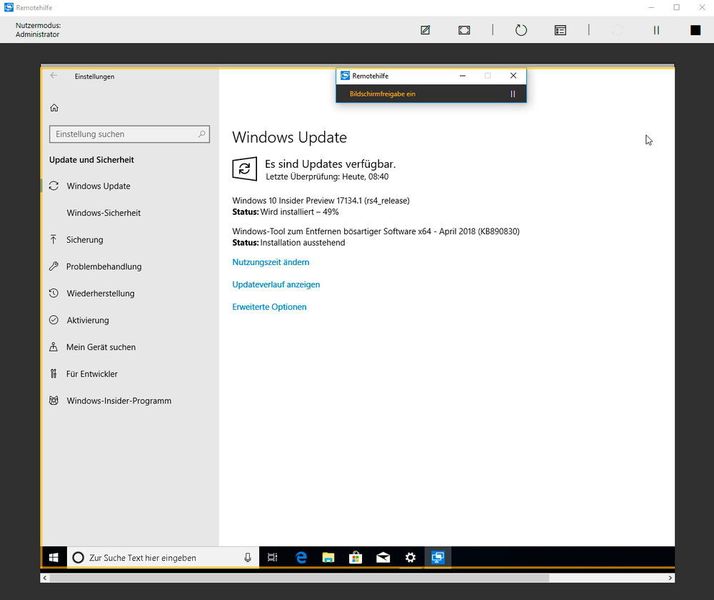Image resolution: width=714 pixels, height=600 pixels.
Task: Open the Settings home icon
Action: coord(54,108)
